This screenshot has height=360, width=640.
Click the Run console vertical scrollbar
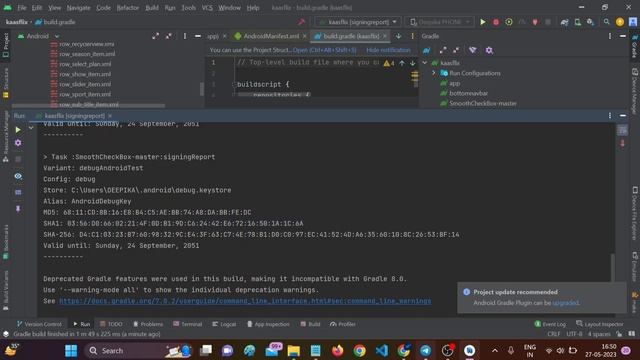coord(613,267)
